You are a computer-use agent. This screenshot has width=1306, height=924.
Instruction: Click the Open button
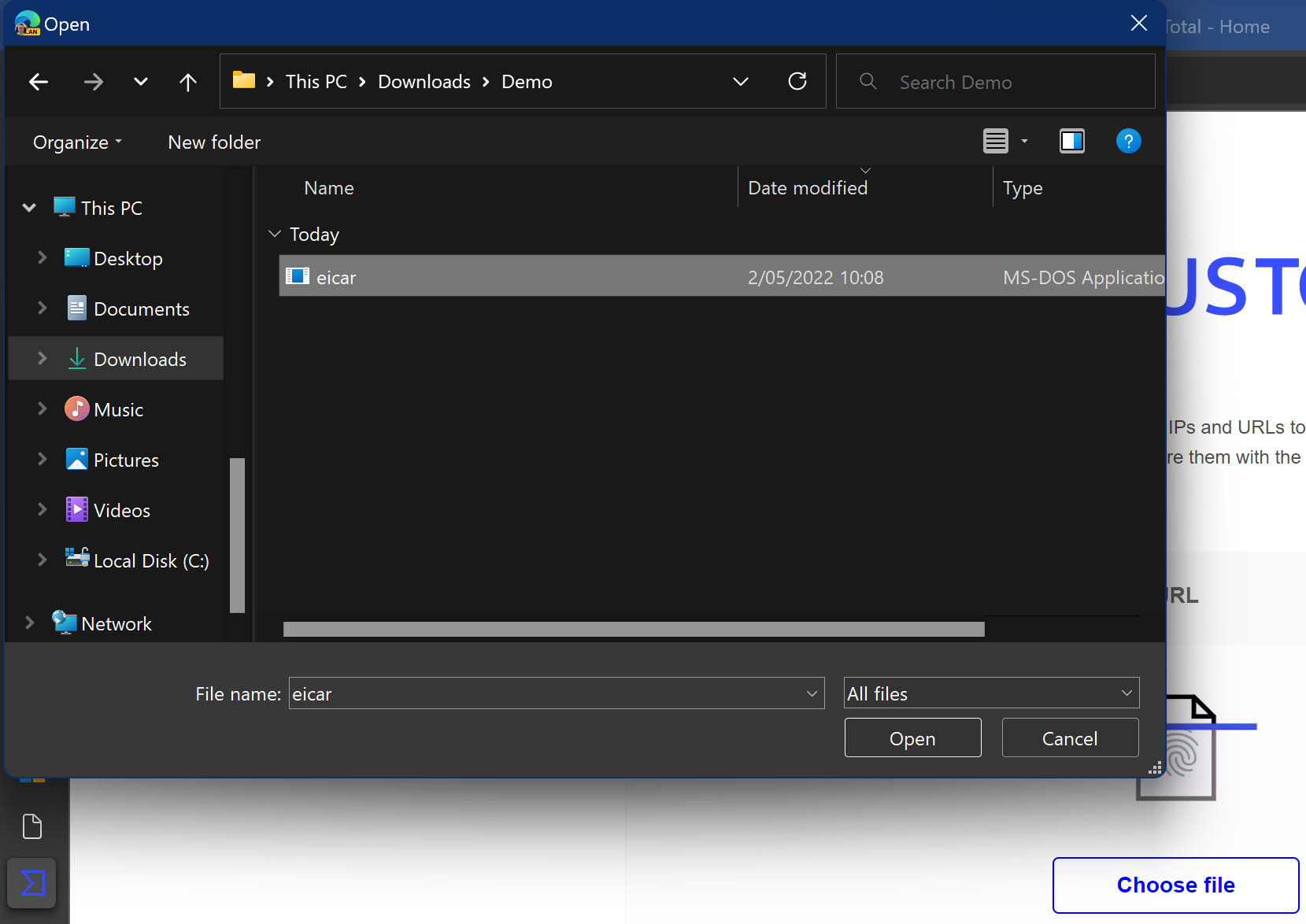[912, 738]
